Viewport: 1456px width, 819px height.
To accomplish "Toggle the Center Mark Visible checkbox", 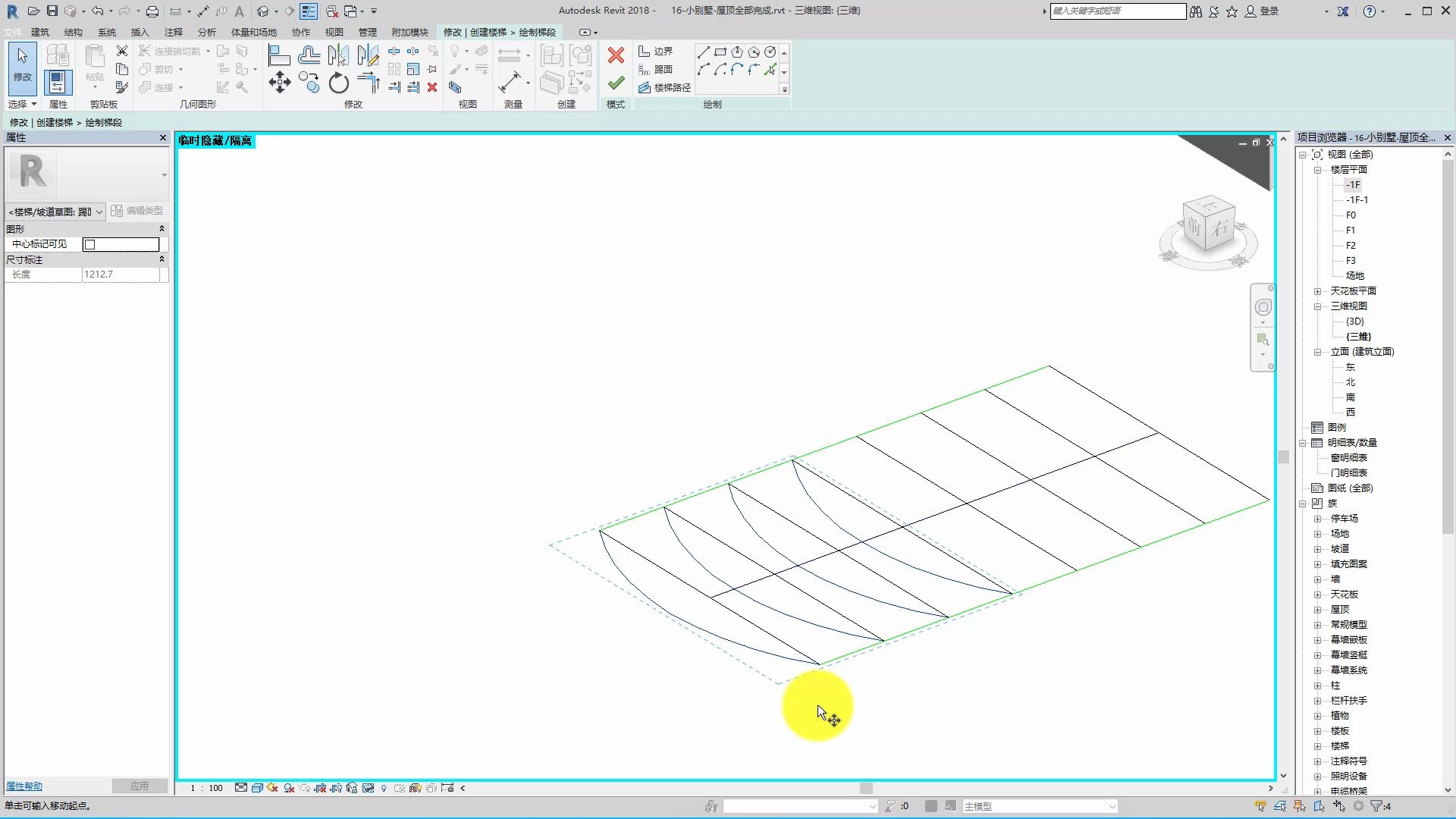I will 90,244.
